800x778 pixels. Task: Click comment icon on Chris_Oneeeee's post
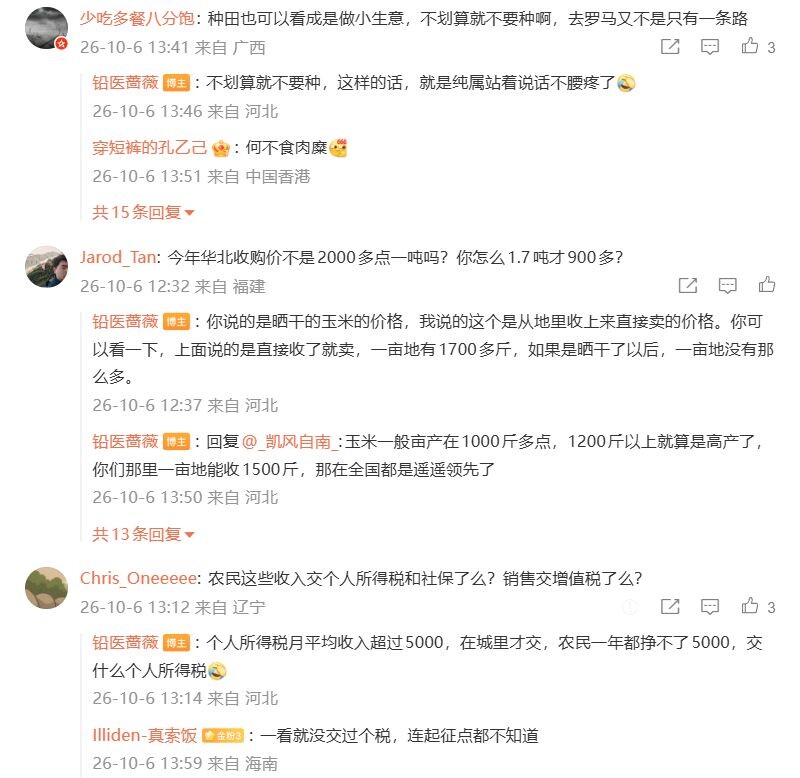[710, 607]
